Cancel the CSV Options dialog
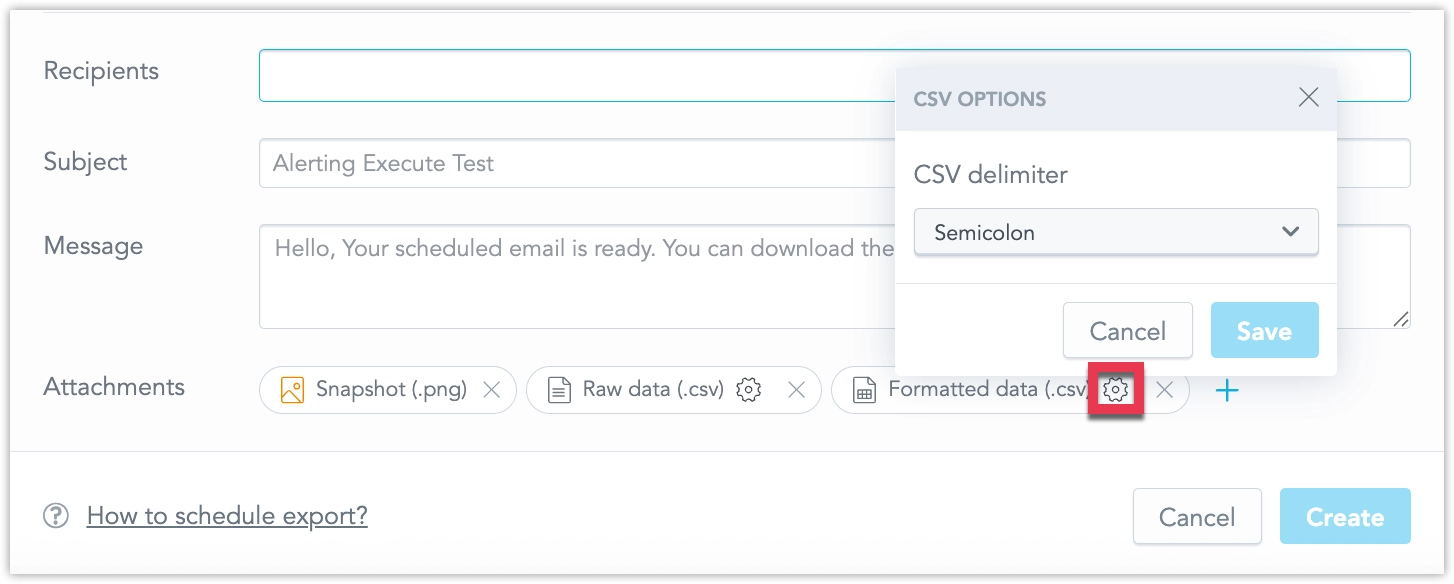Image resolution: width=1454 pixels, height=584 pixels. (1127, 331)
